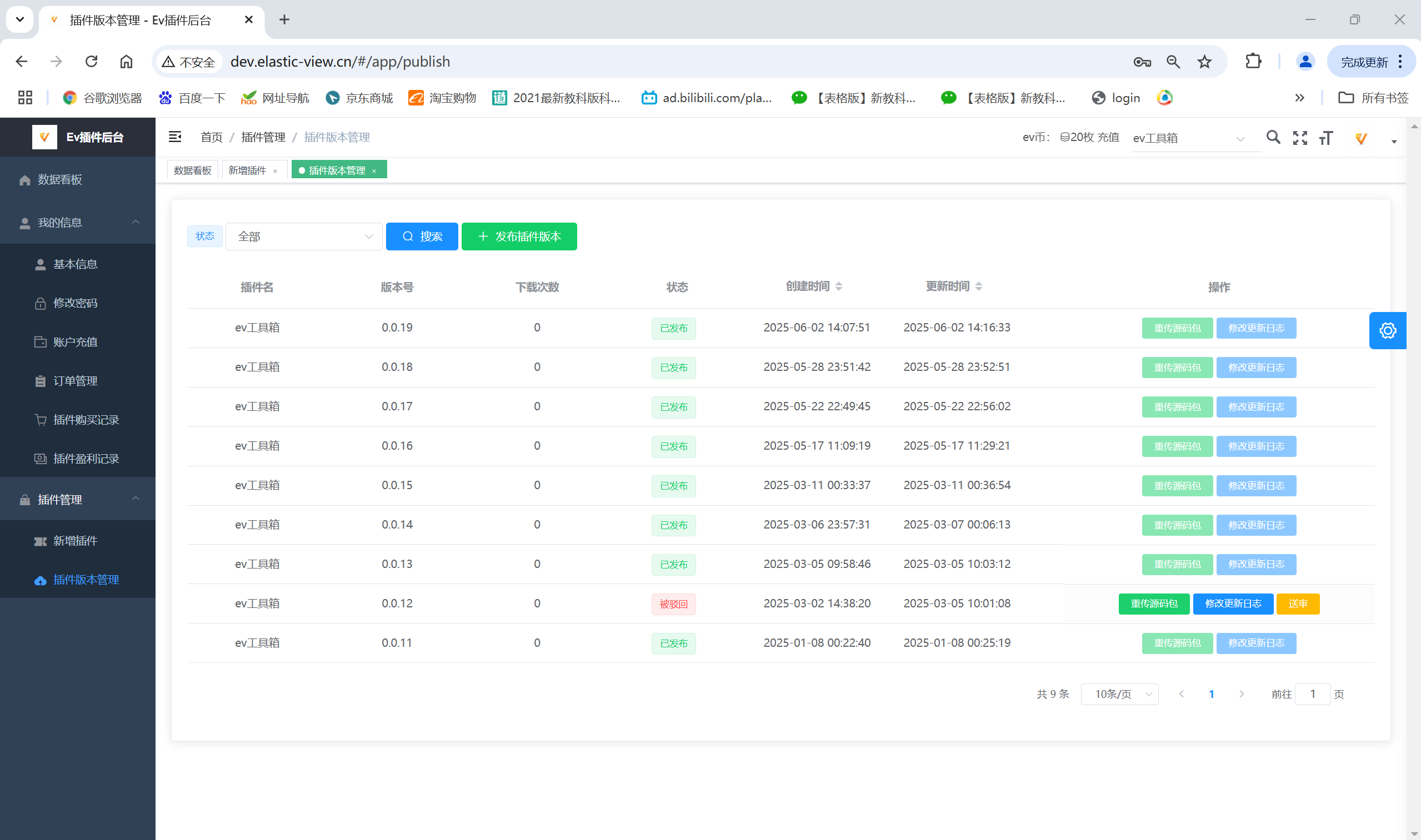Click the orange 送审 button for version 0.0.12

[1298, 604]
